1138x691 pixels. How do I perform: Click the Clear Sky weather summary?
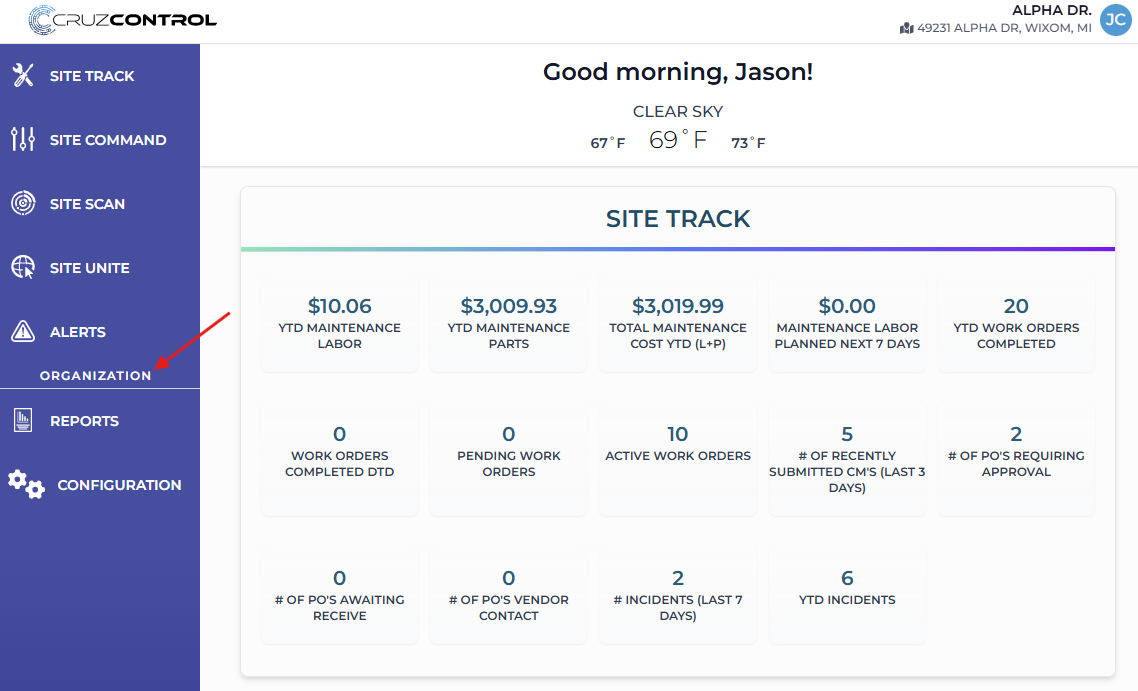tap(678, 112)
